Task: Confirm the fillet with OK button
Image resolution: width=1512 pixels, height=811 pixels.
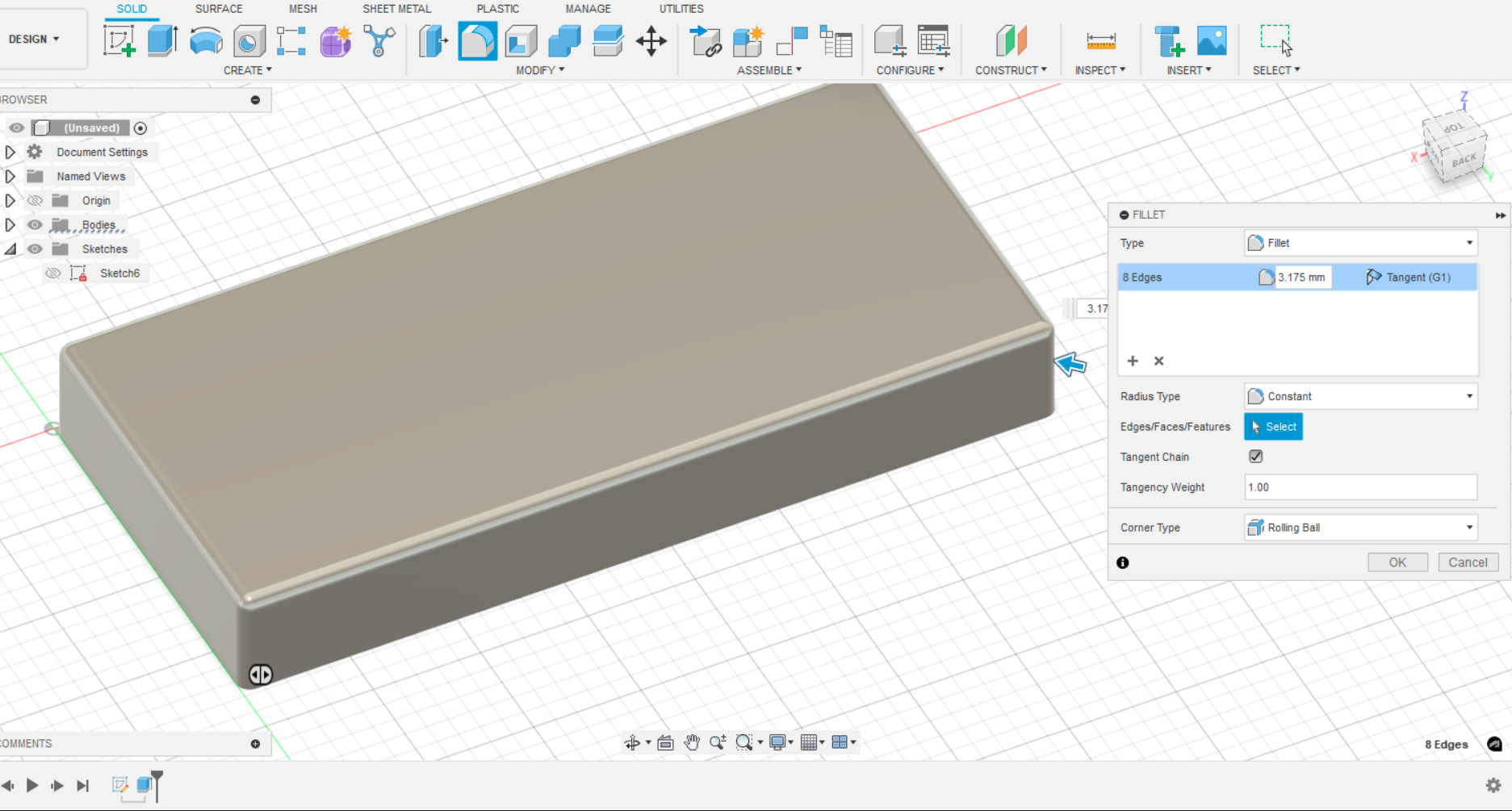Action: (x=1397, y=562)
